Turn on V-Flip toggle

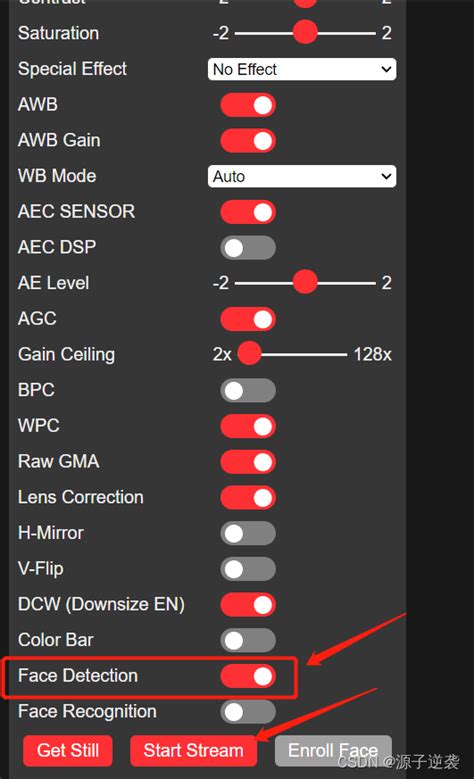tap(248, 569)
